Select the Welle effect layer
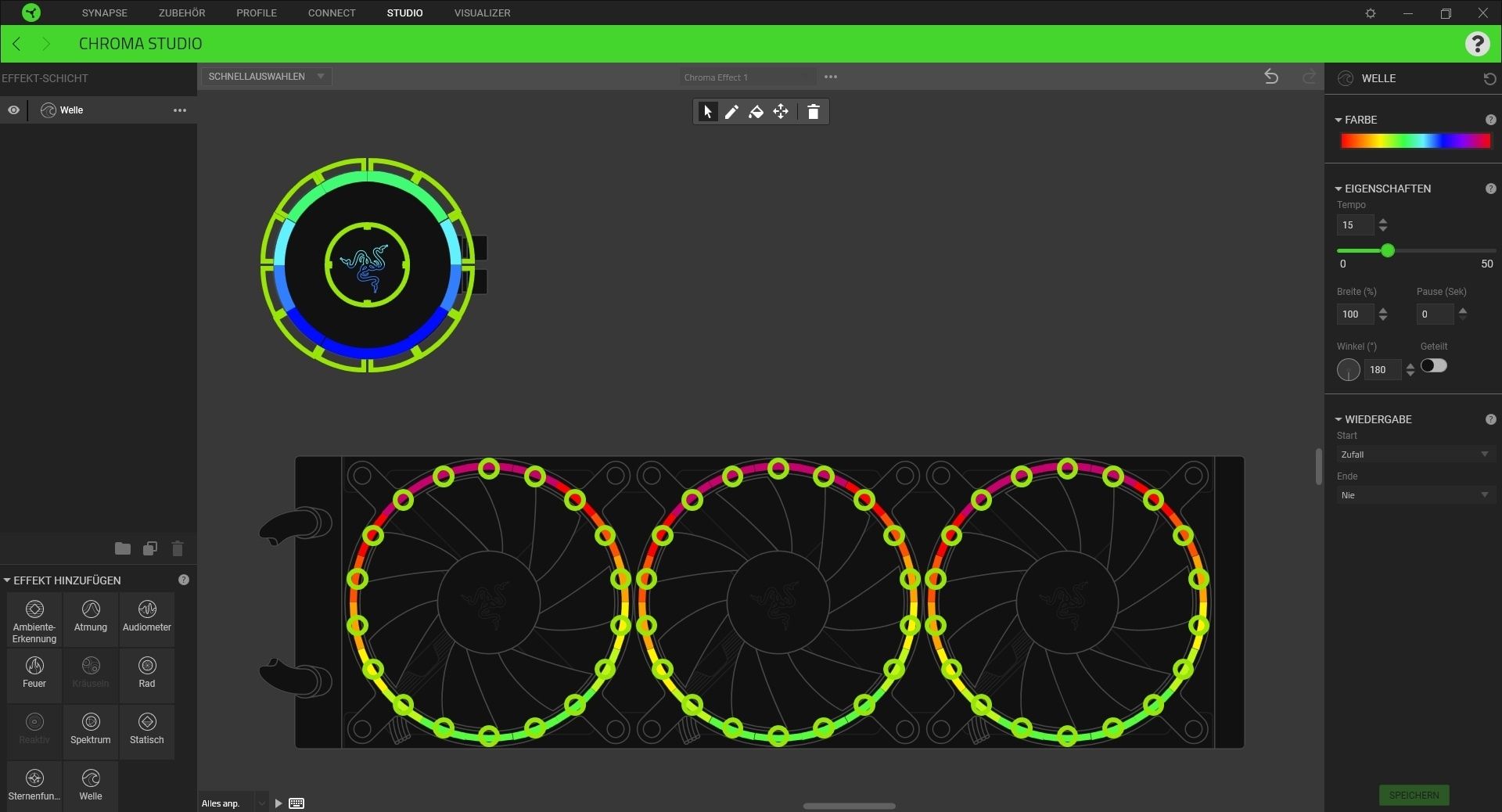The height and width of the screenshot is (812, 1502). [x=99, y=110]
